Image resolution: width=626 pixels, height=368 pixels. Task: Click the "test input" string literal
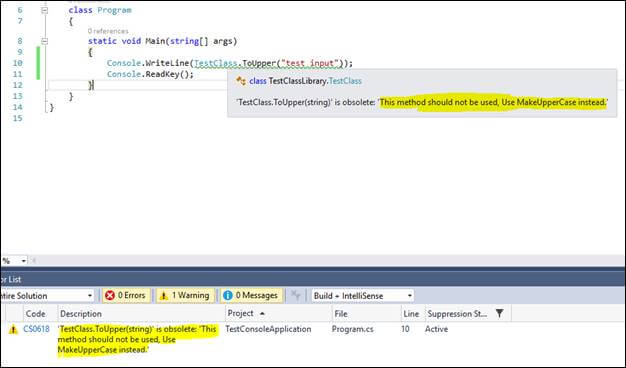[310, 63]
